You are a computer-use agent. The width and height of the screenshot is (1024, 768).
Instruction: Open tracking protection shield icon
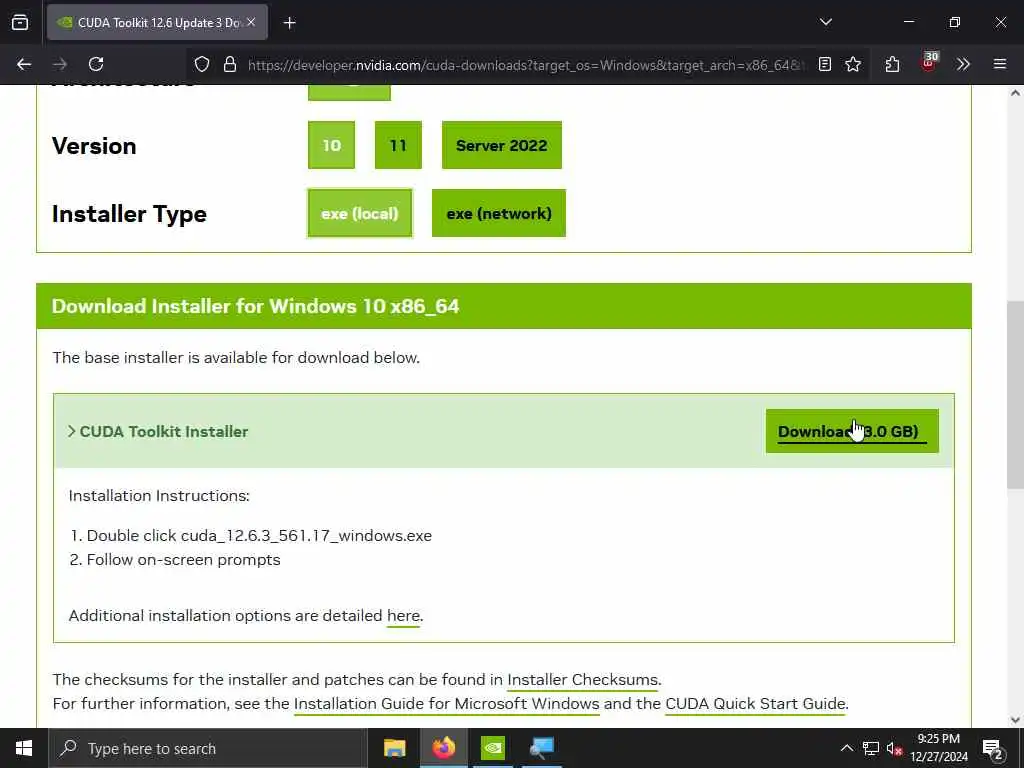click(x=202, y=64)
